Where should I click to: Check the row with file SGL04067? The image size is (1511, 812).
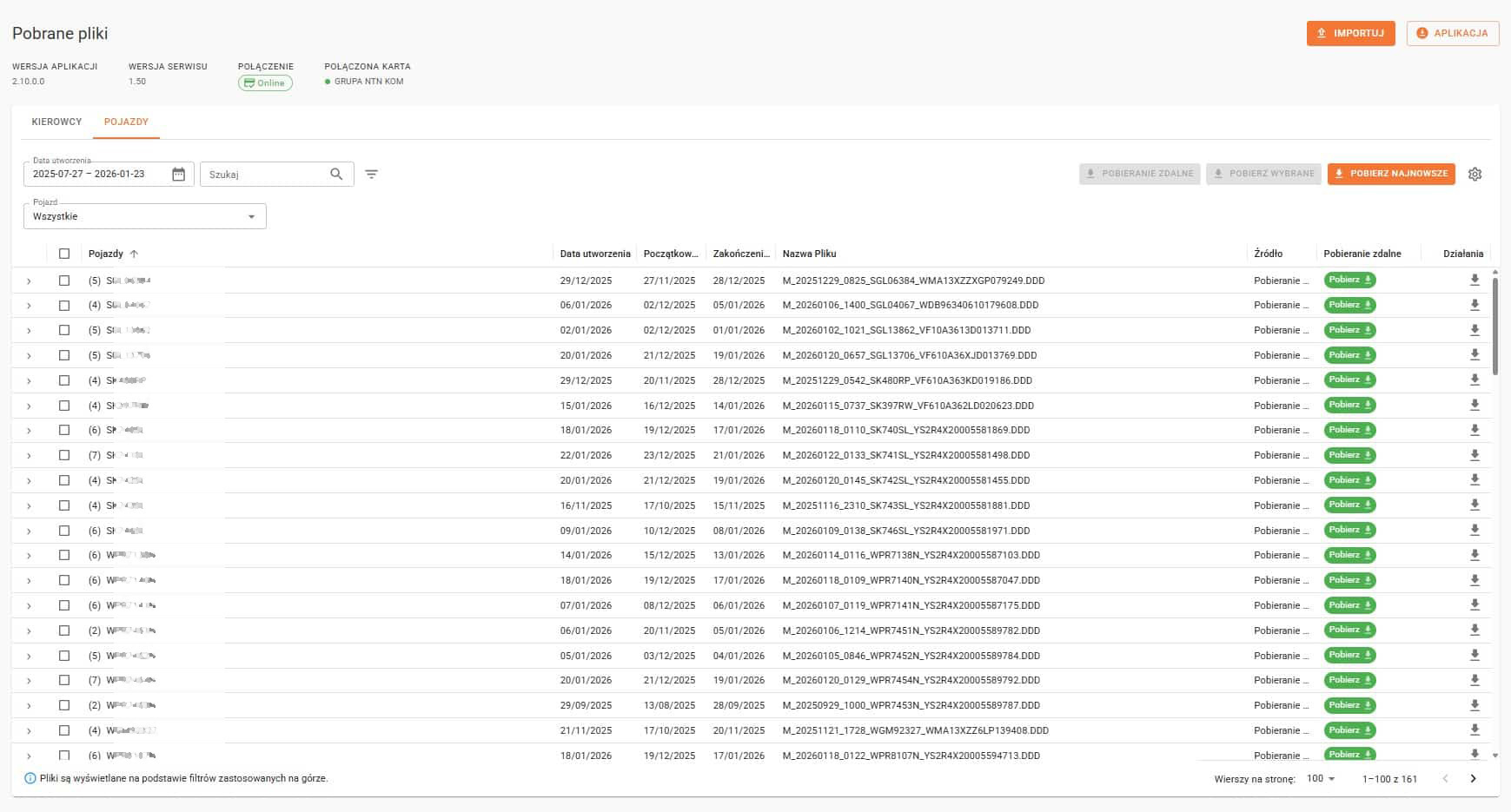click(x=64, y=306)
